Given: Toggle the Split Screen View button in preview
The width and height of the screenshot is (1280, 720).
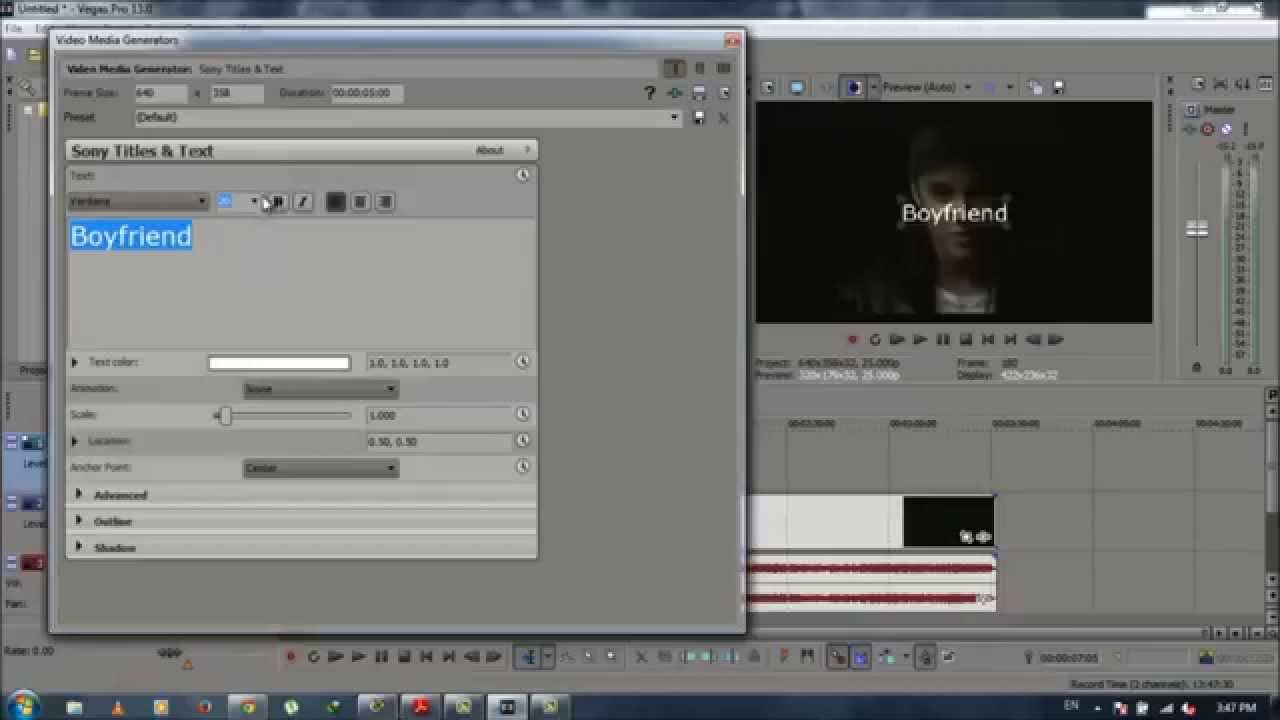Looking at the screenshot, I should coord(853,87).
